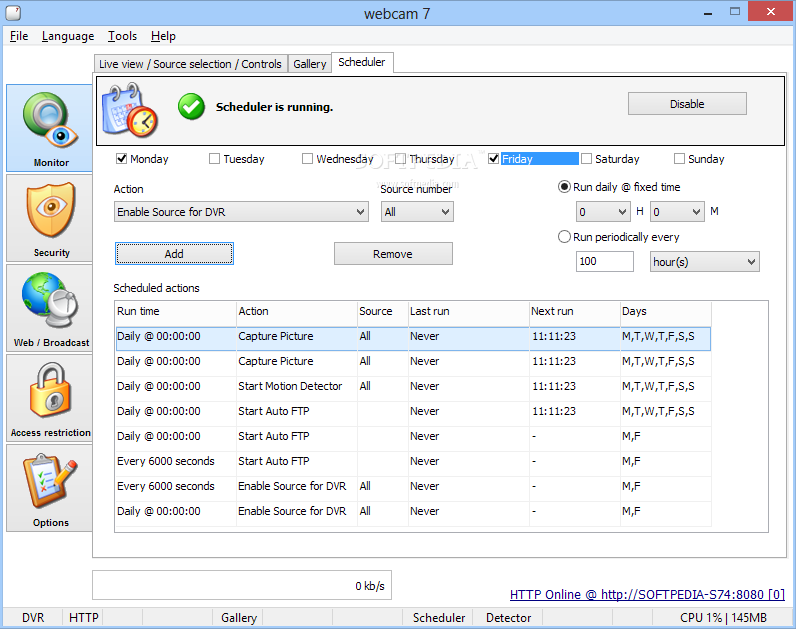Open the hour (H) dropdown

603,212
